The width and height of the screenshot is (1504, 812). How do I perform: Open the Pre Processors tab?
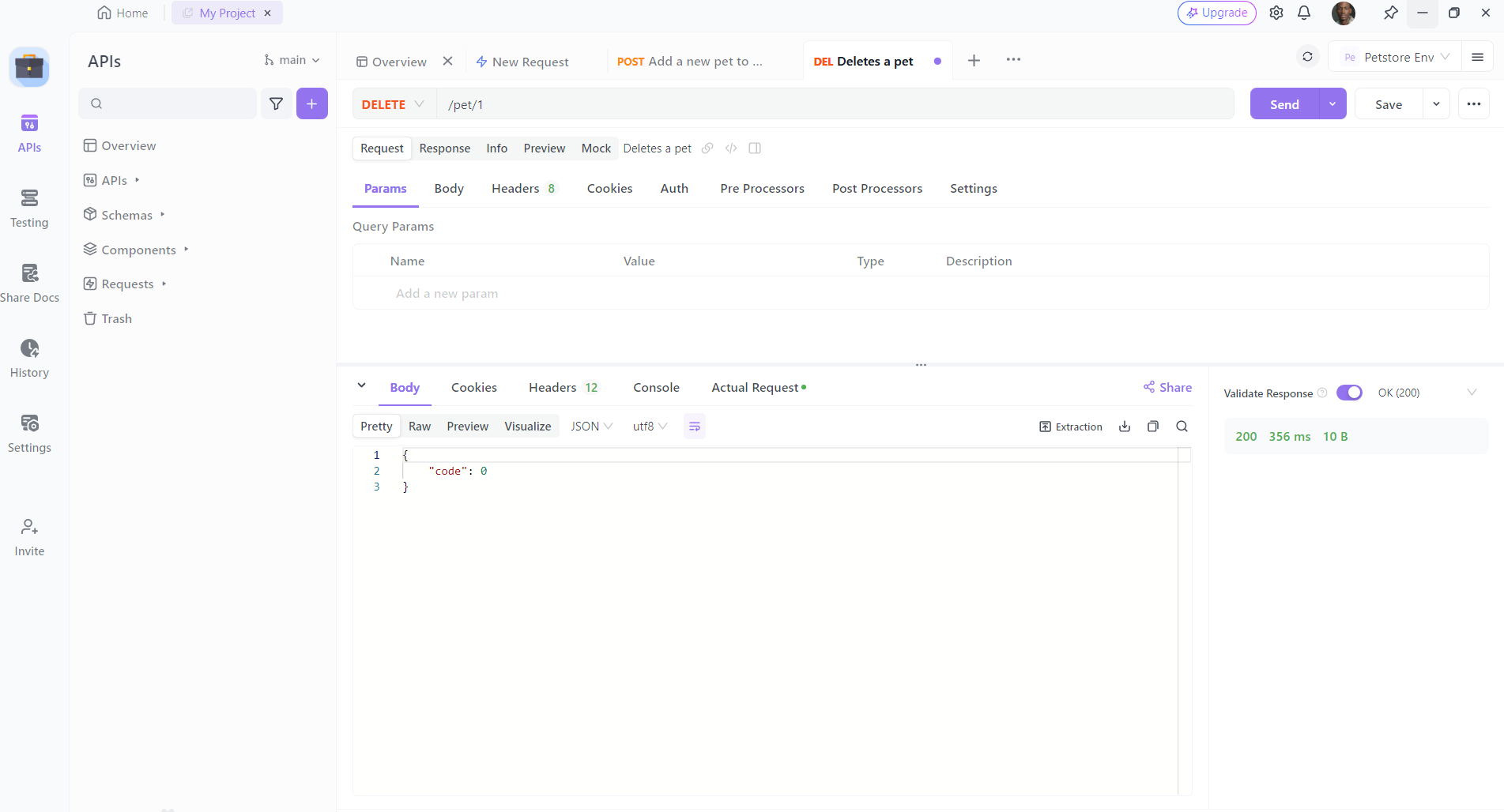(x=762, y=188)
